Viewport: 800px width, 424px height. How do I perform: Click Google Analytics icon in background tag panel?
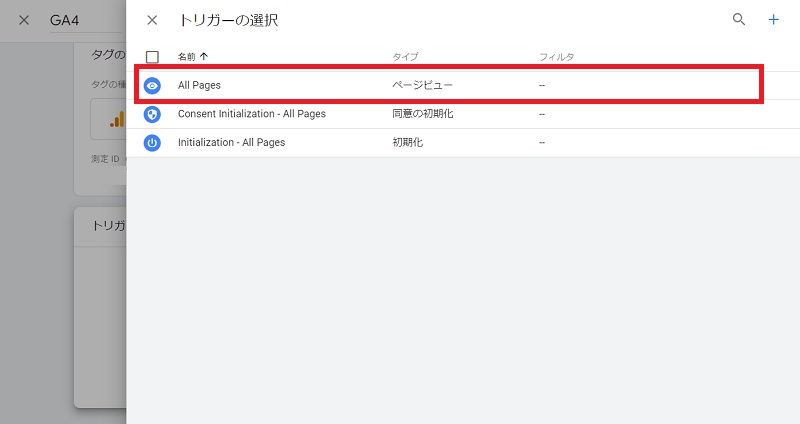point(117,119)
